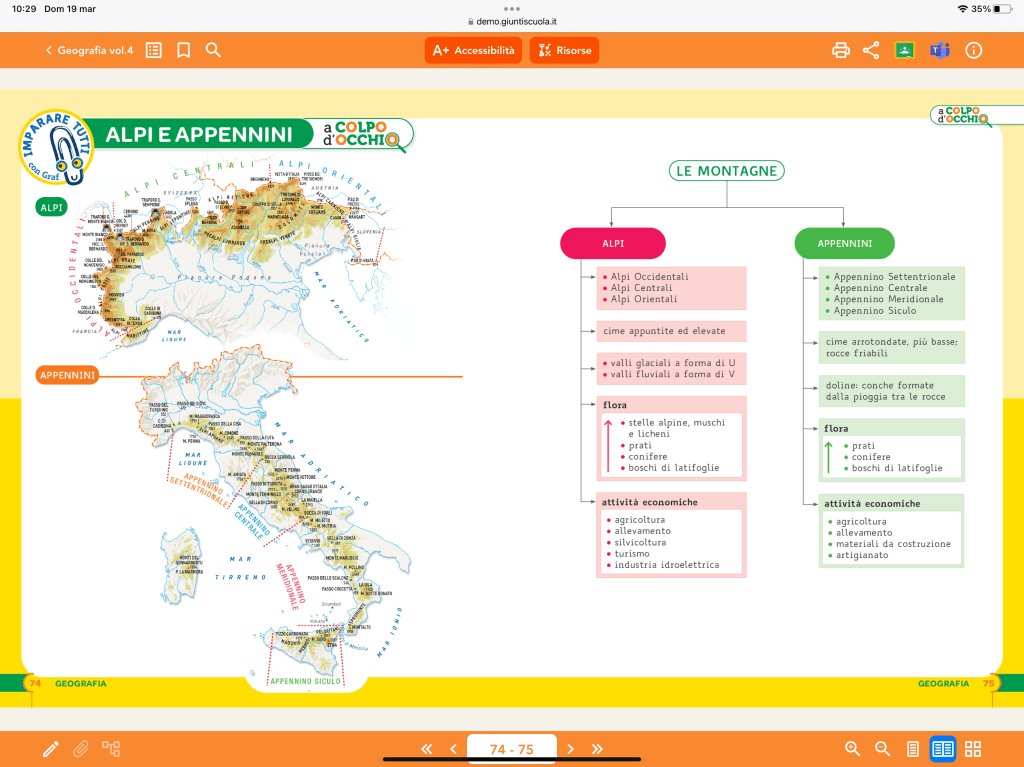Viewport: 1024px width, 767px height.
Task: Go to next page arrow
Action: click(x=571, y=748)
